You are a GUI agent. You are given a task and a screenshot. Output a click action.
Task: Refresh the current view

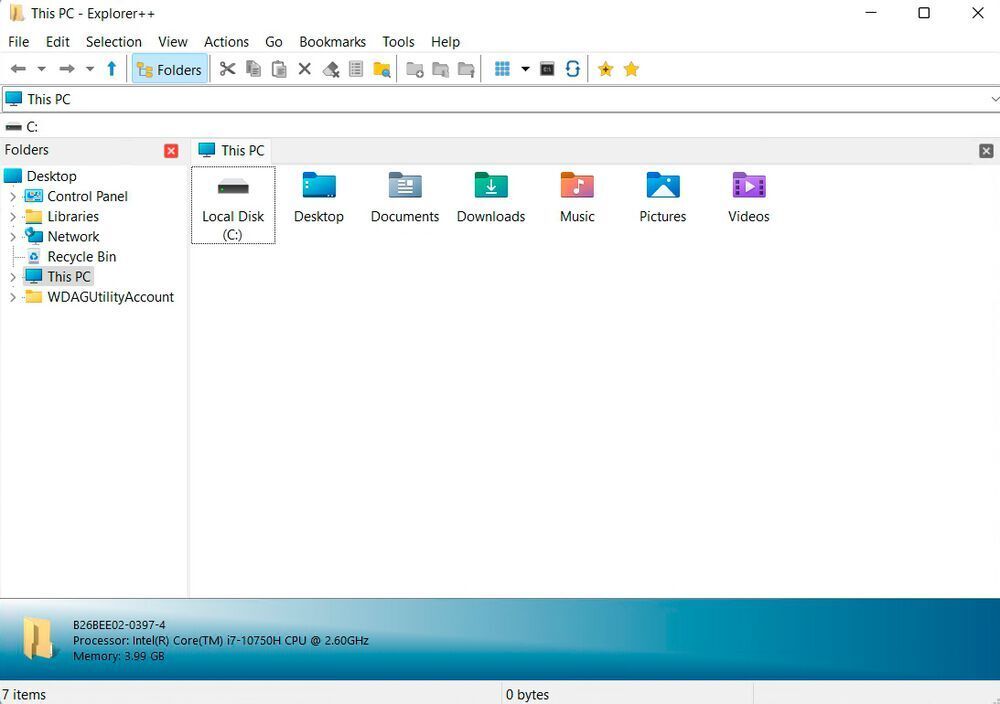(x=573, y=69)
